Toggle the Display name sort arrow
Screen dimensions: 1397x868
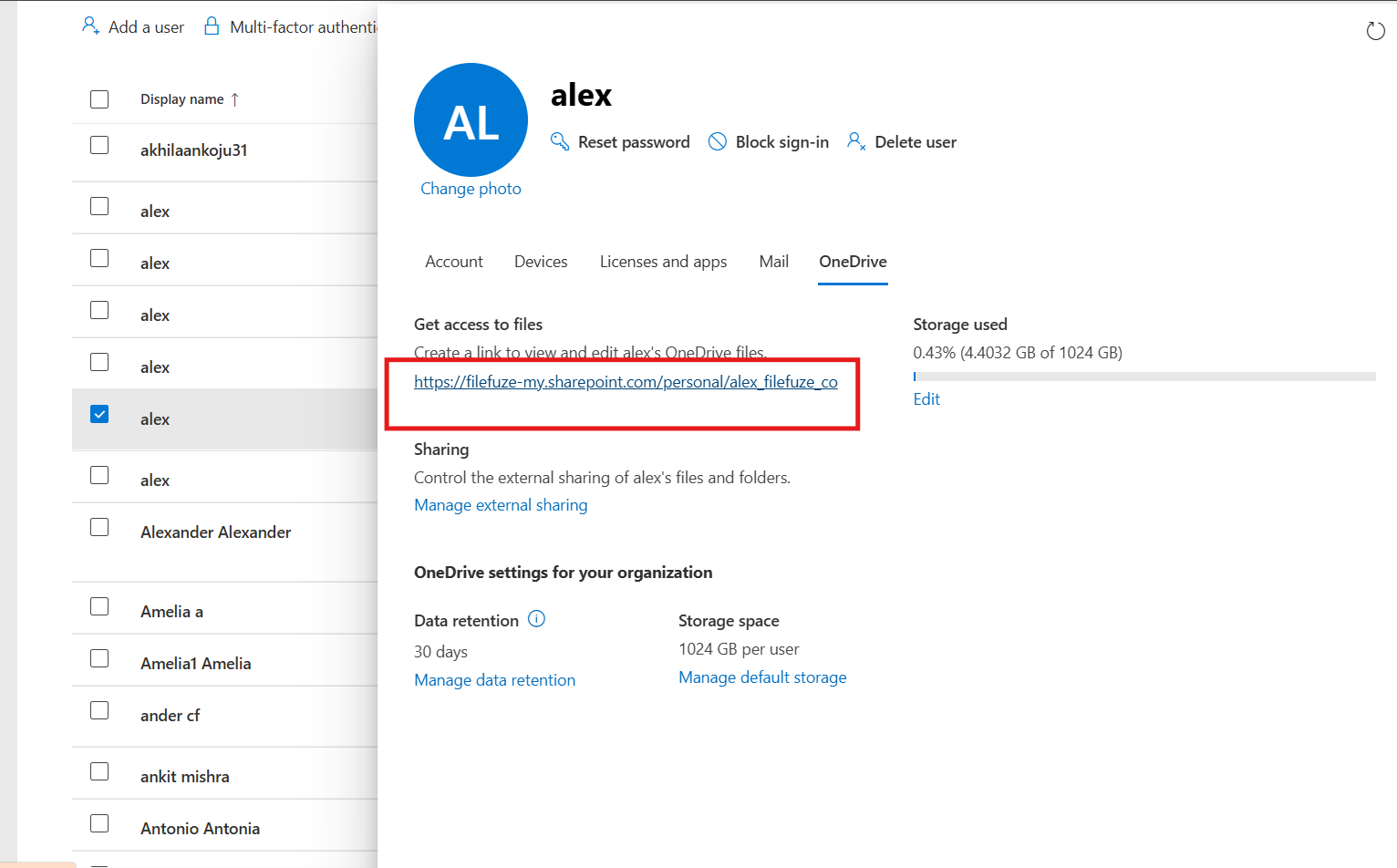click(235, 97)
